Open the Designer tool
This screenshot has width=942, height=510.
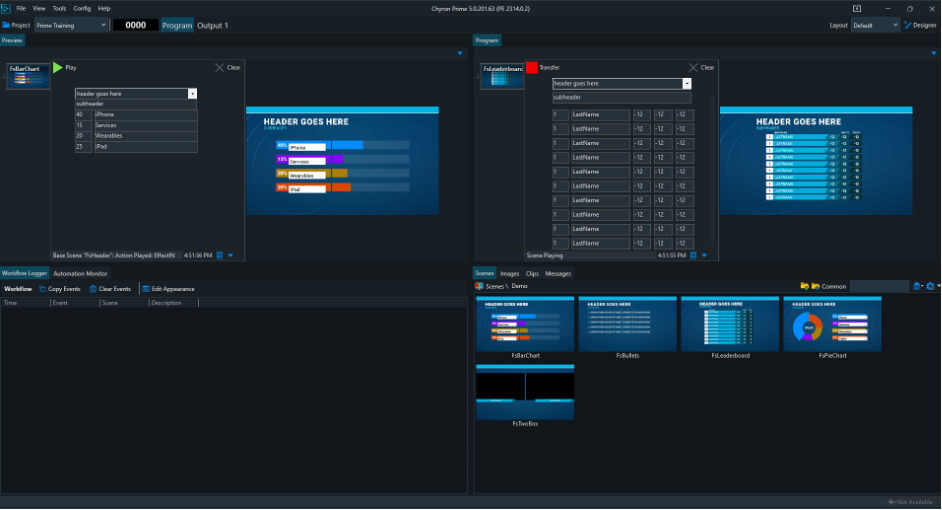pyautogui.click(x=920, y=25)
